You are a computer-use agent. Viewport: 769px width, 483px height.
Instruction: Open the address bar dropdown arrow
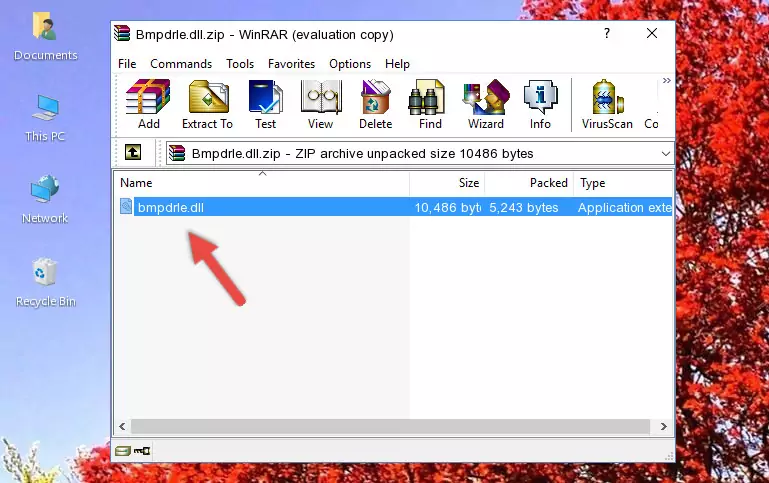(x=666, y=153)
